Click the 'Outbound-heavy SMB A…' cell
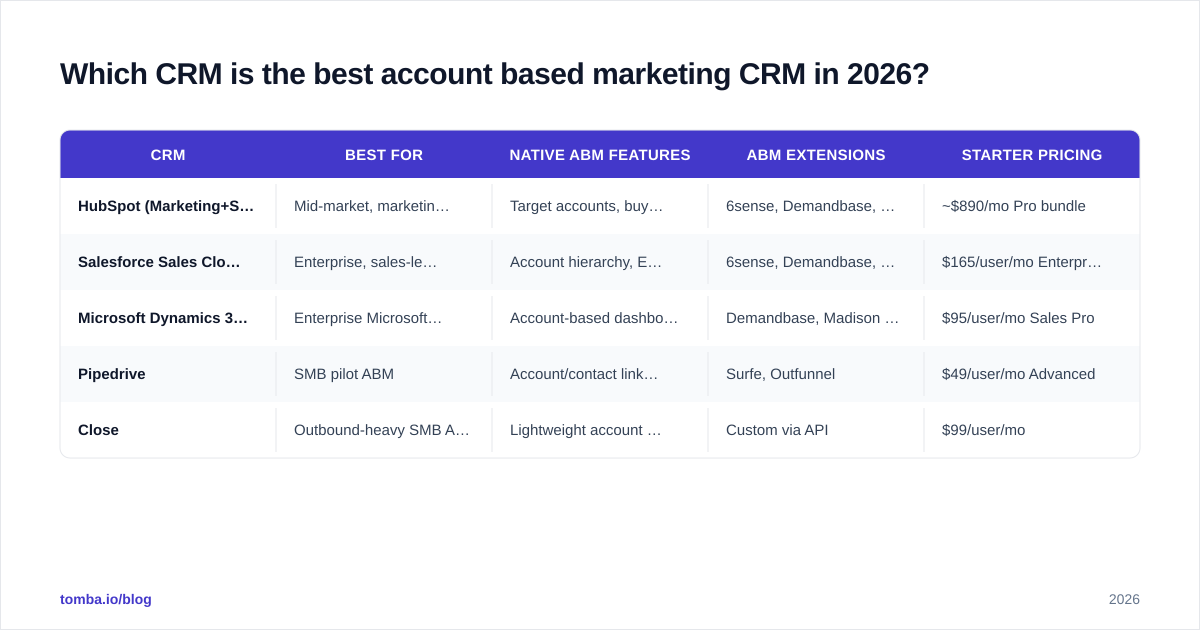 (384, 430)
